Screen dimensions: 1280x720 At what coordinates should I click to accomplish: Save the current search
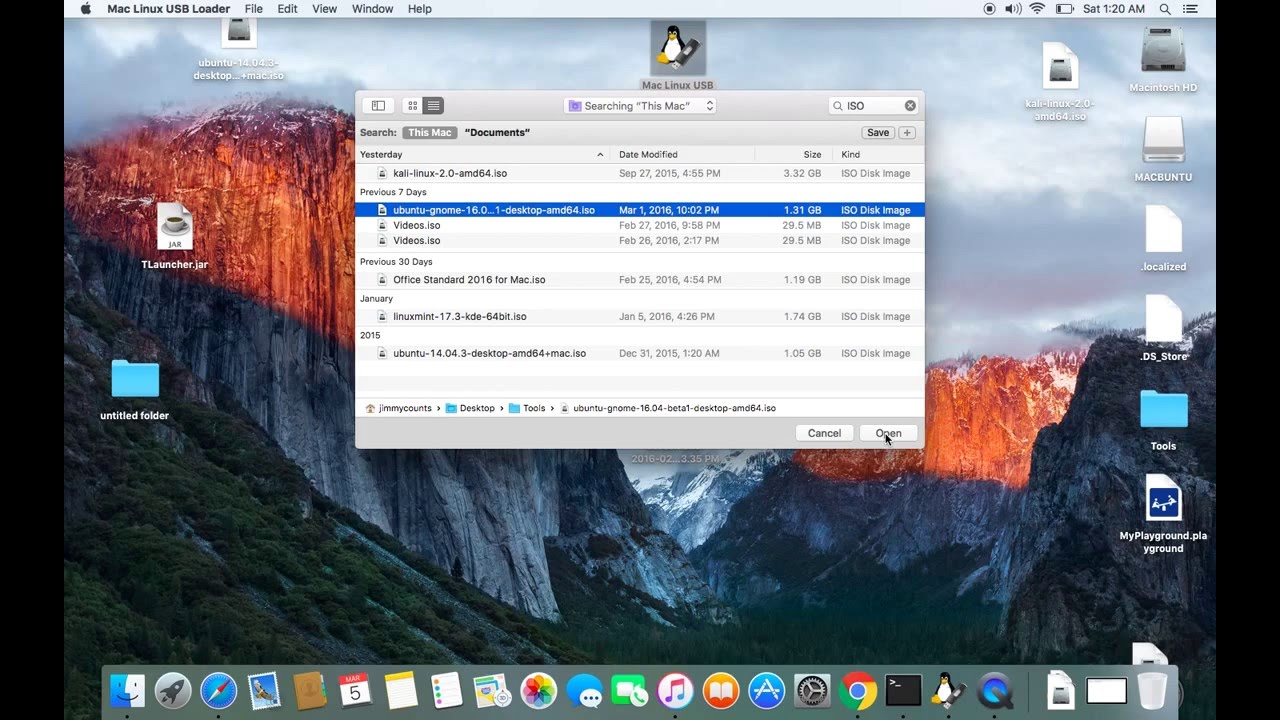click(x=878, y=133)
